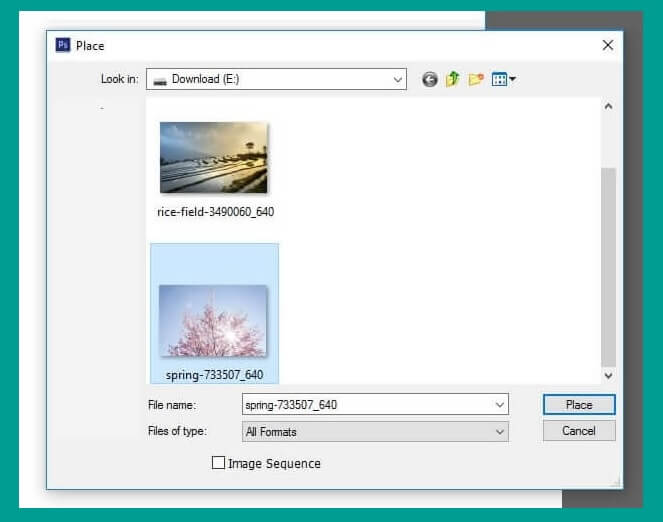
Task: Click the spring-733507_640 file name label
Action: (x=214, y=375)
